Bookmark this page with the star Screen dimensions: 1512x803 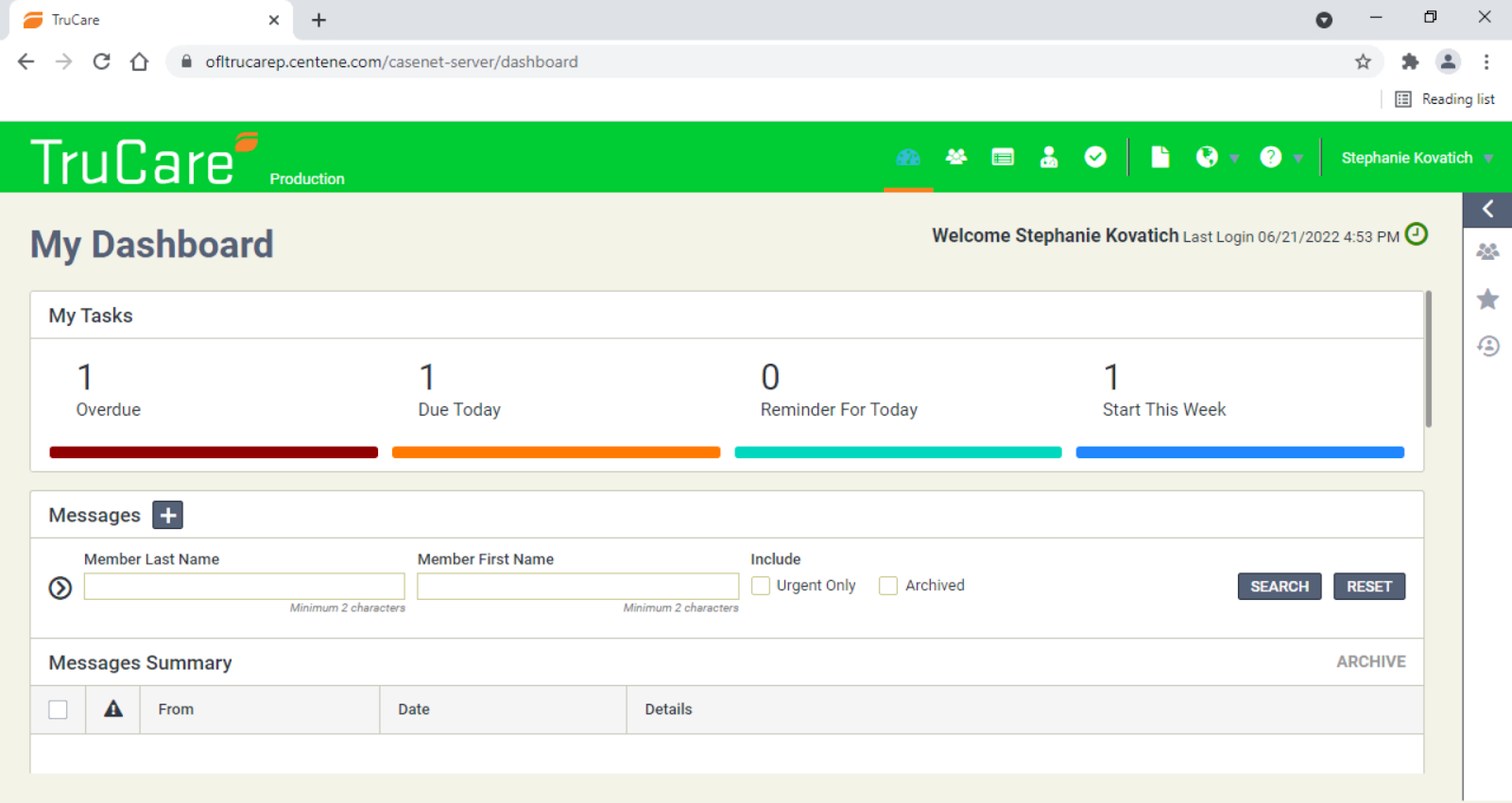coord(1363,61)
